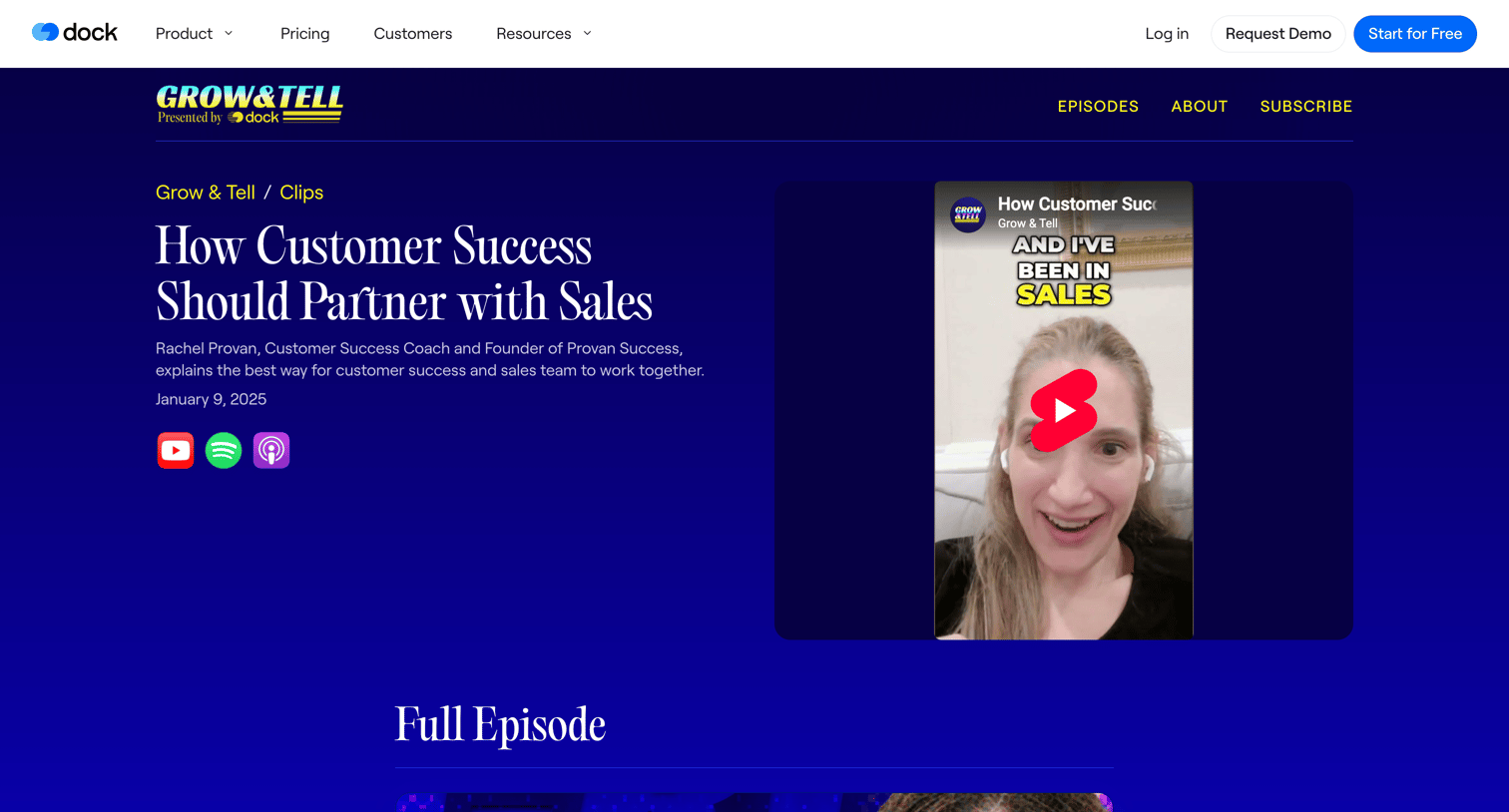Follow the Grow & Tell breadcrumb link
The image size is (1509, 812).
click(x=206, y=193)
